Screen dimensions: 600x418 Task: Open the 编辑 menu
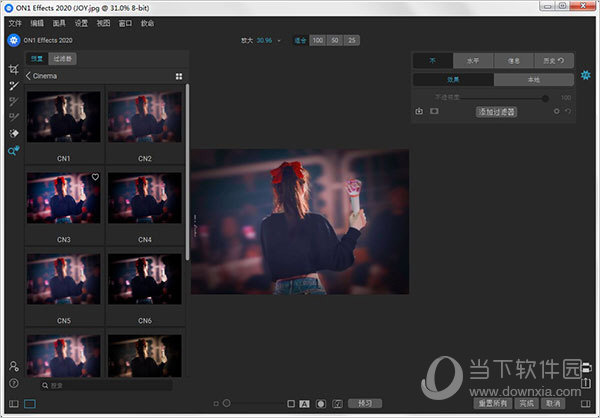(x=37, y=23)
